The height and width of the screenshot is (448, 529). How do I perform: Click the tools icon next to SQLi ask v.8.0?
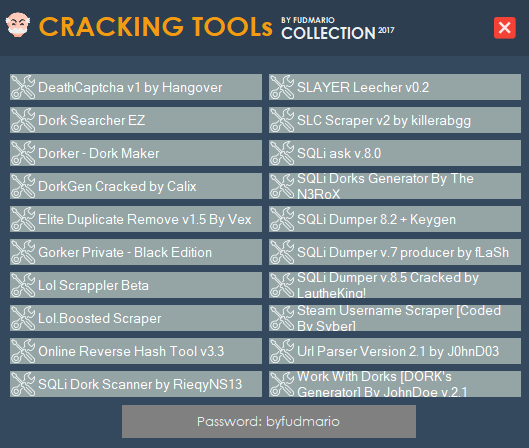tap(282, 153)
